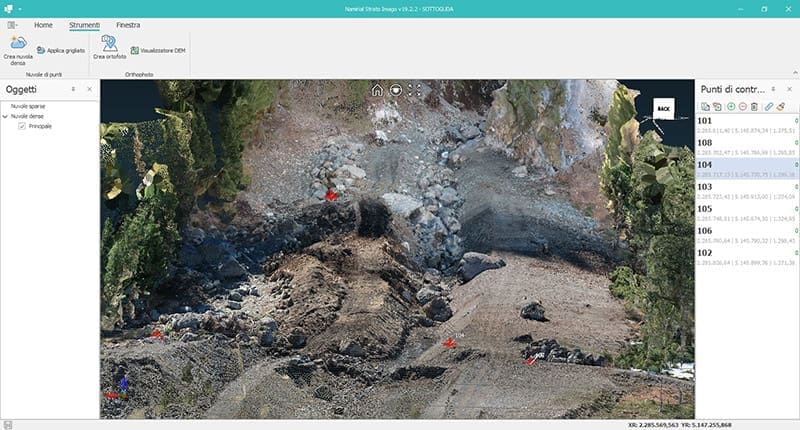Open the Finestra ribbon tab
The height and width of the screenshot is (430, 800).
click(128, 24)
